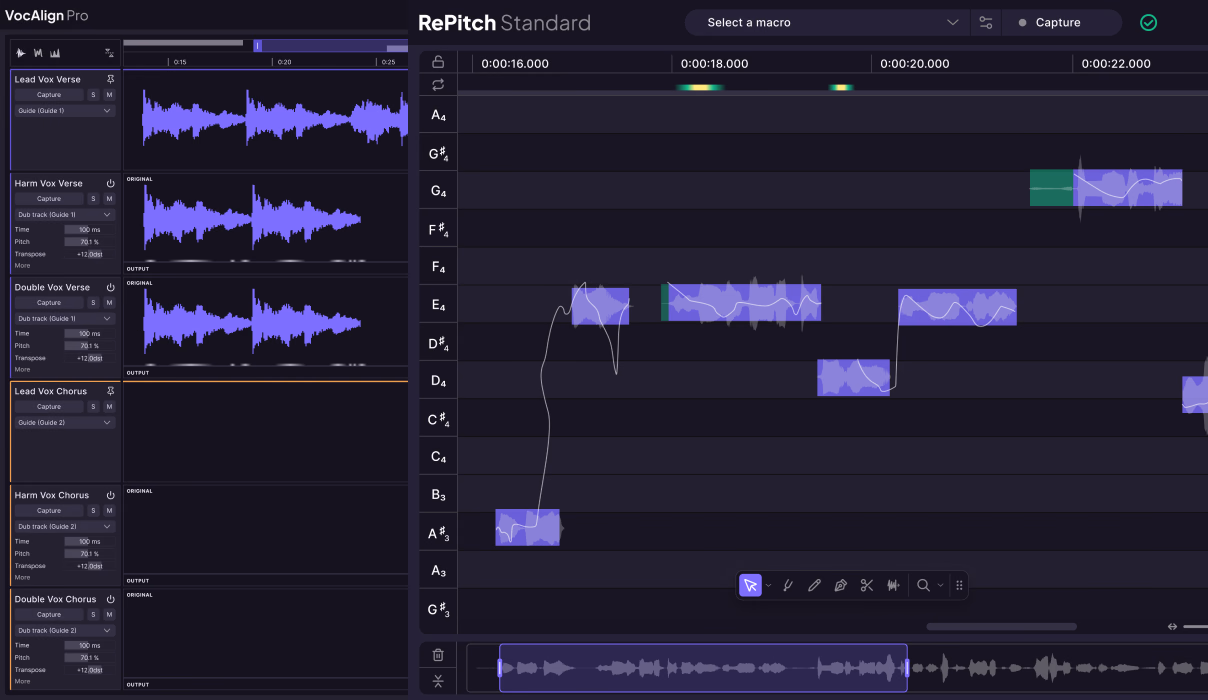Click Capture on Harm Vox Verse
The height and width of the screenshot is (700, 1208).
(x=49, y=199)
